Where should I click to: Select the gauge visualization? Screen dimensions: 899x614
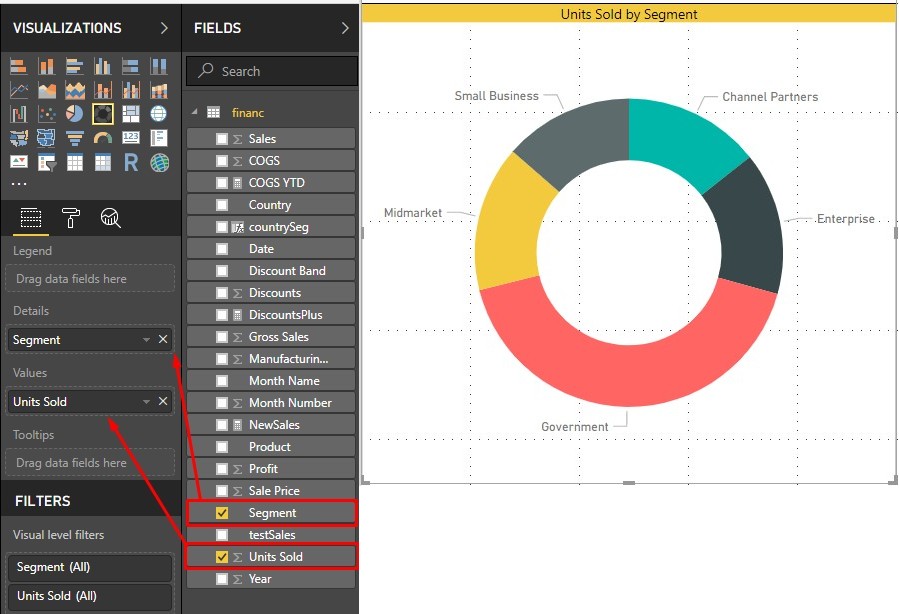(x=103, y=138)
